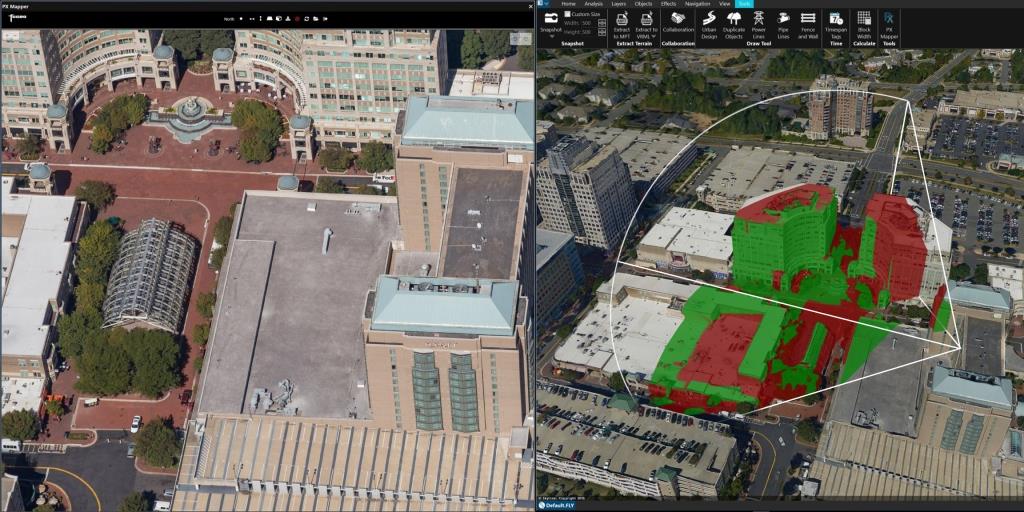Select the highlighted Tools ribbon tab
This screenshot has width=1024, height=512.
pos(744,4)
